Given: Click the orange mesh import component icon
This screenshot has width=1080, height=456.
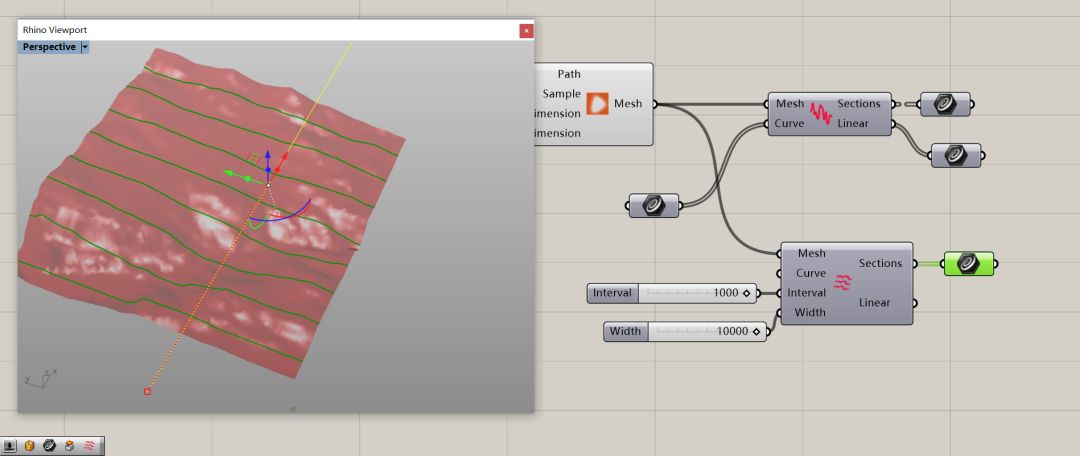Looking at the screenshot, I should pos(597,104).
